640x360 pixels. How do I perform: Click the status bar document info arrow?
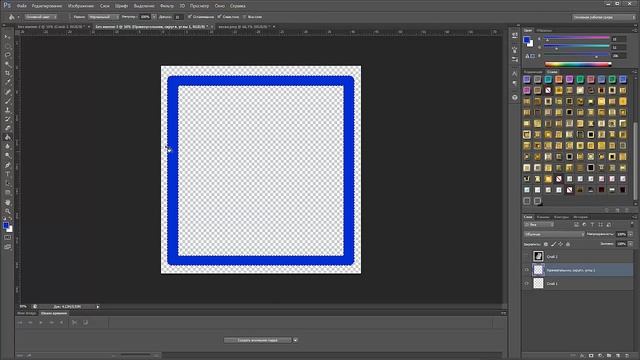coord(98,307)
